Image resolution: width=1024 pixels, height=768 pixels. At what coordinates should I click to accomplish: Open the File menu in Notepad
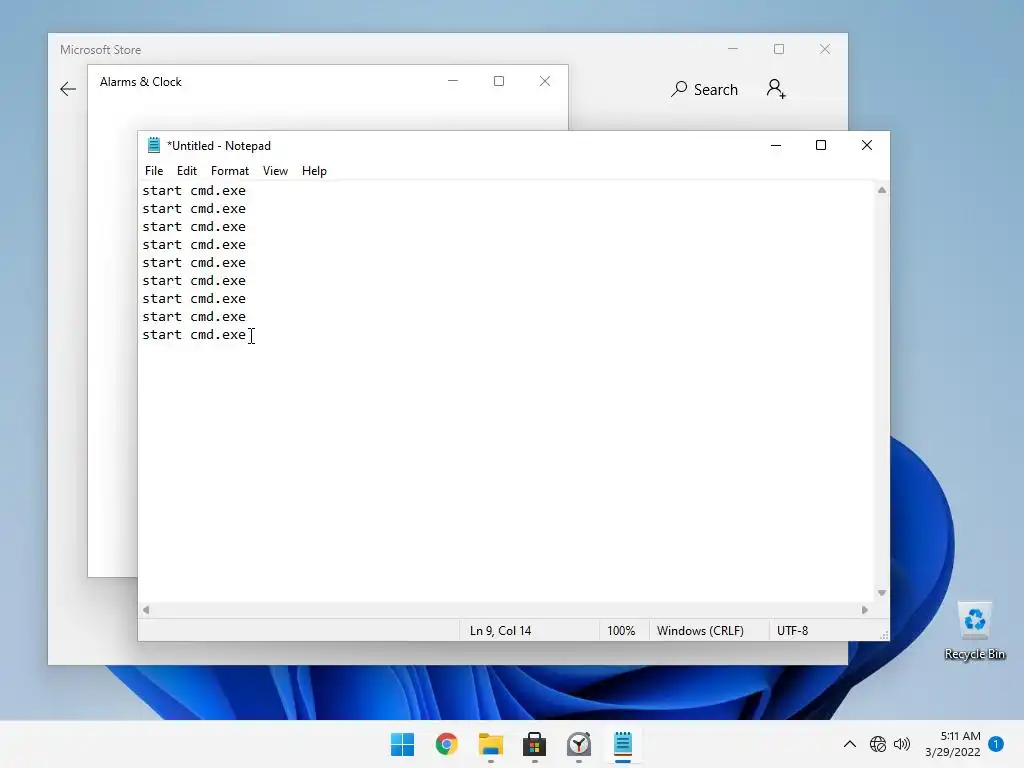coord(154,171)
